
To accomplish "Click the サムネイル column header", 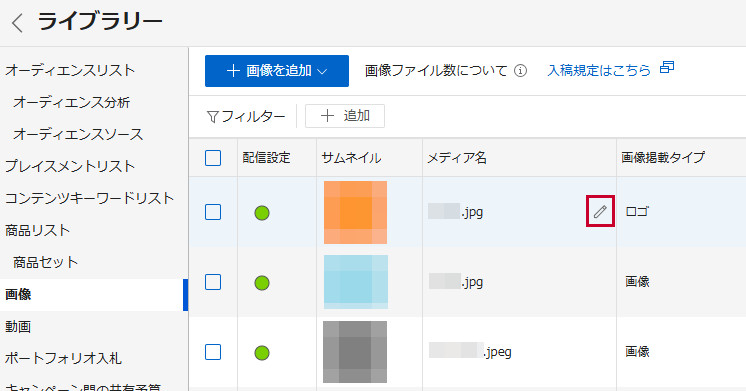I will pos(351,158).
